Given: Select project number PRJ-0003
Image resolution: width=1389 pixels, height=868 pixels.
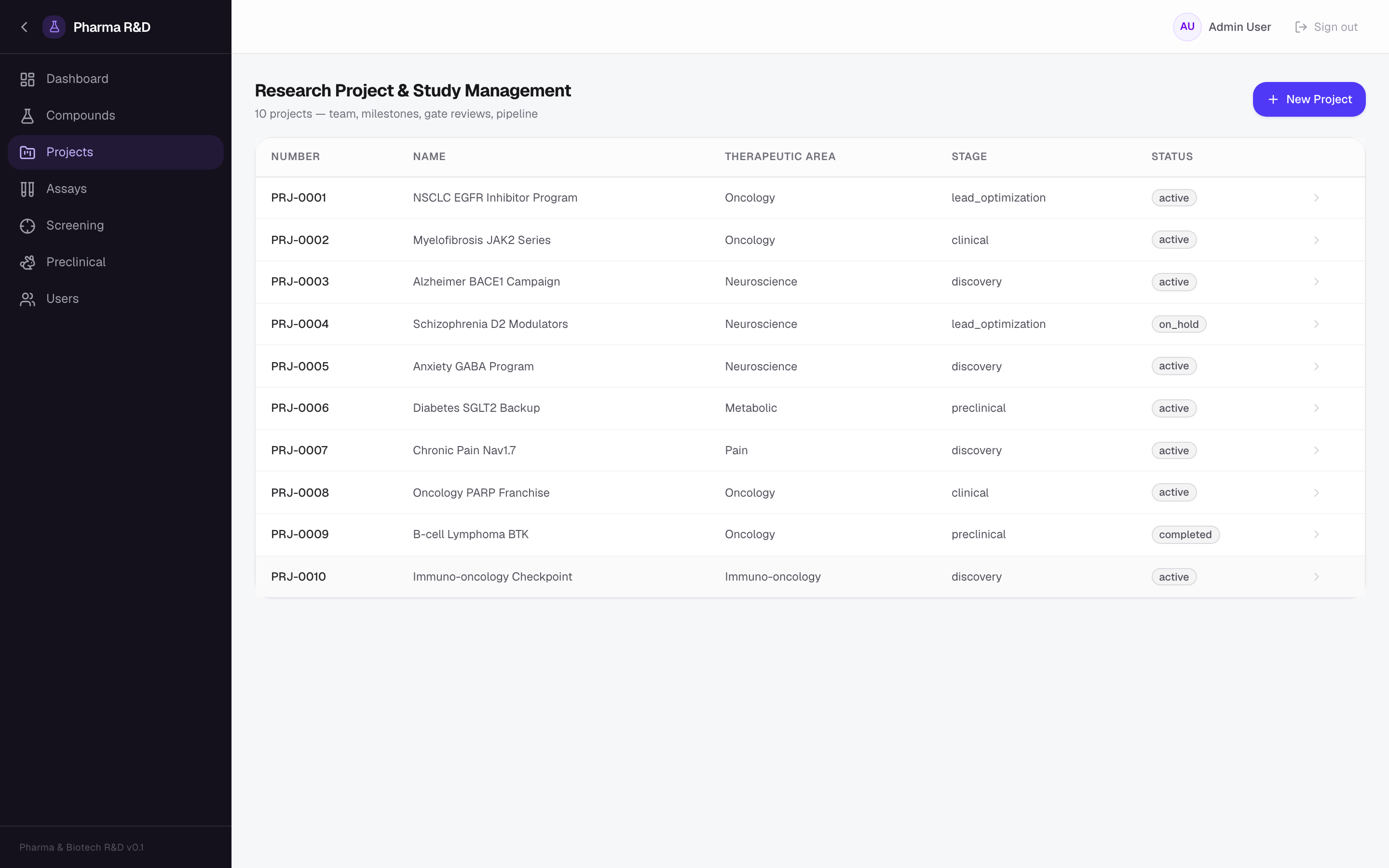Looking at the screenshot, I should pyautogui.click(x=300, y=282).
